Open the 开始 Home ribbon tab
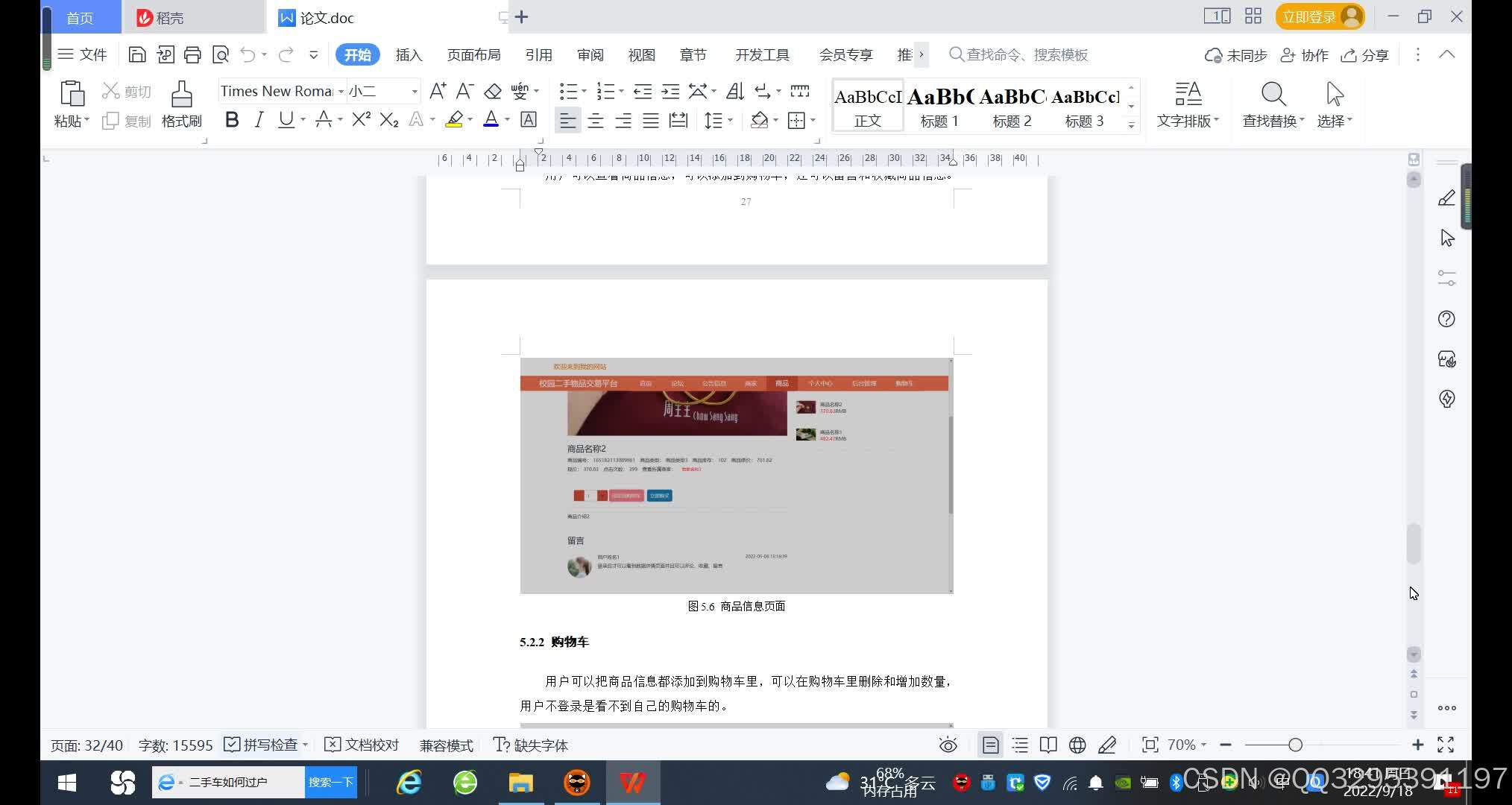Viewport: 1512px width, 805px height. point(357,55)
